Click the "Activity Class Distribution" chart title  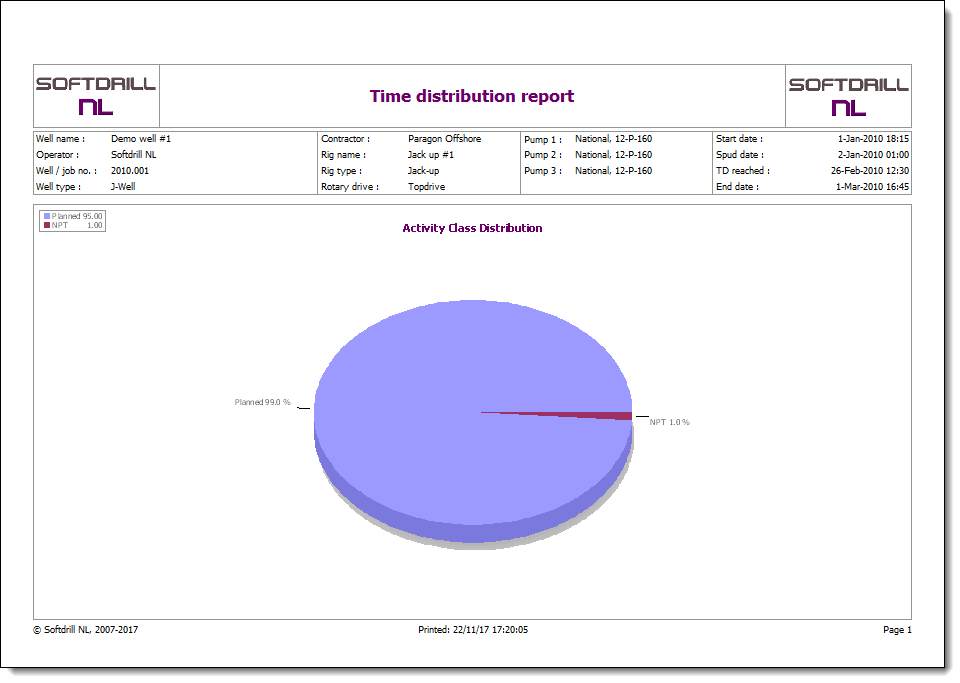pos(472,228)
